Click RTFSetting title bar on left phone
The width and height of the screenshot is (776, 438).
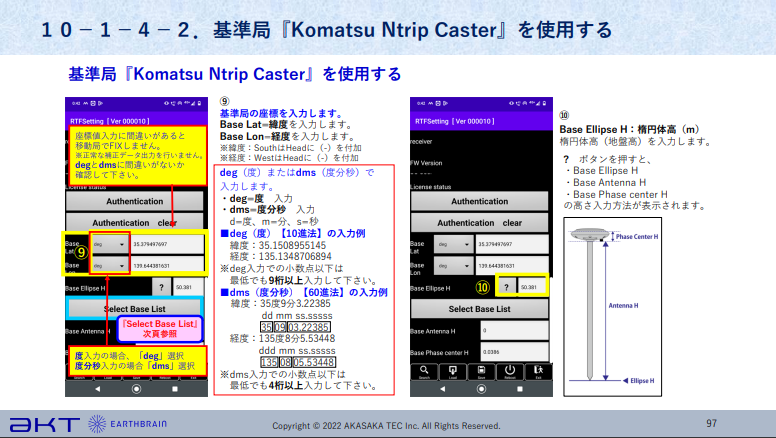pos(136,121)
